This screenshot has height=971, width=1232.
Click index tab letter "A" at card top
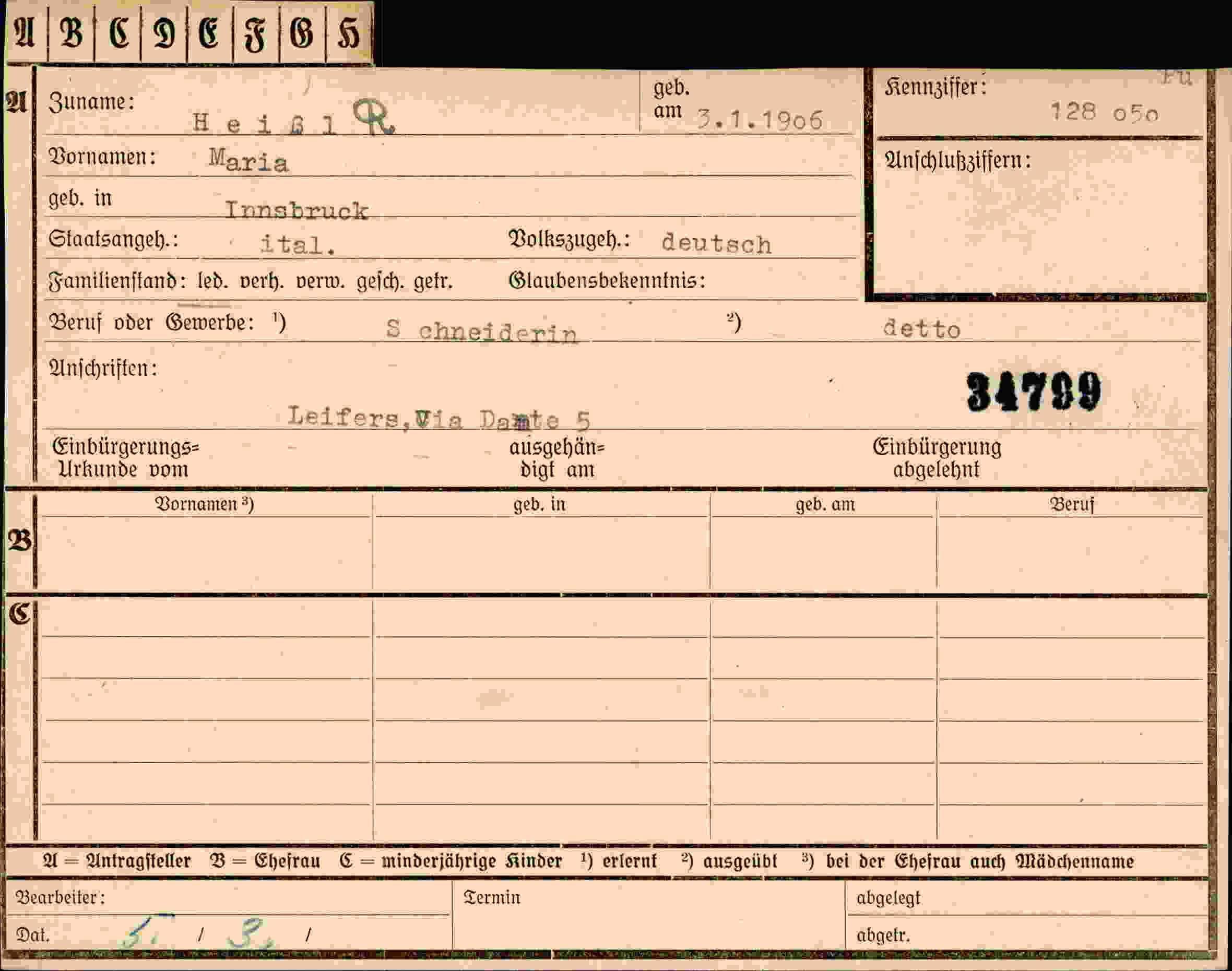coord(25,31)
